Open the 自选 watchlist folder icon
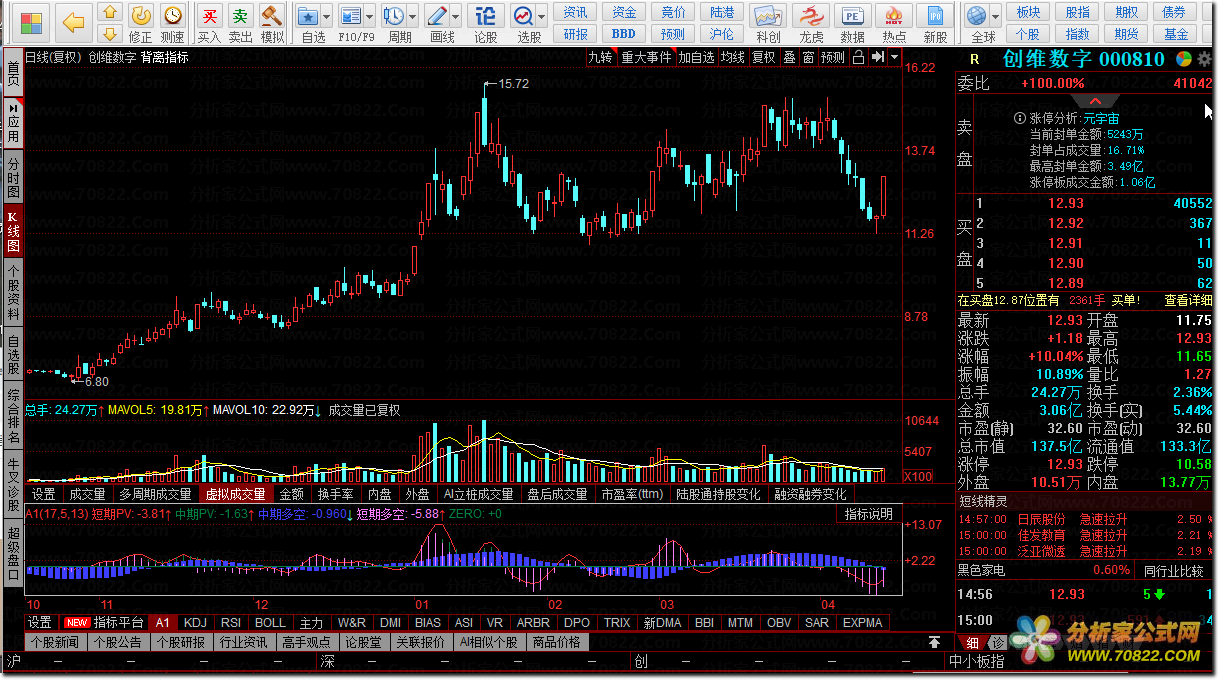Screen dimensions: 1221x681 tap(309, 17)
